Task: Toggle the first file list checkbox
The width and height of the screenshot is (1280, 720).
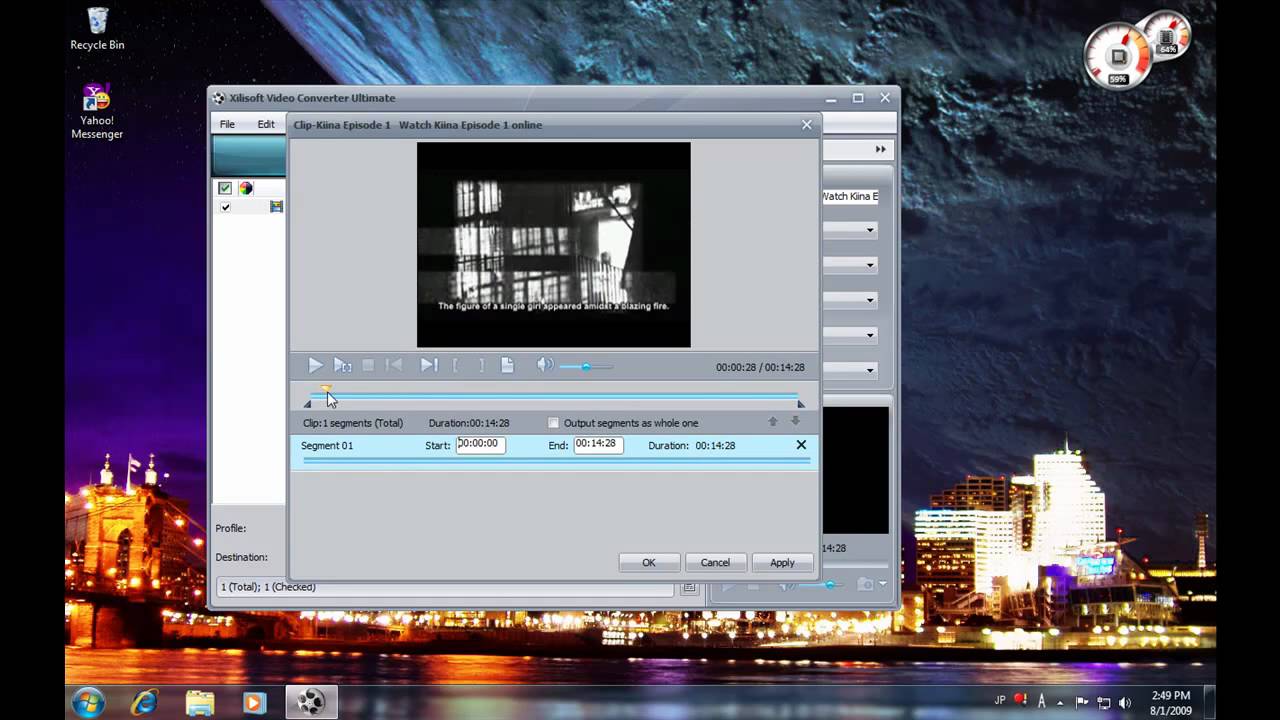Action: click(225, 188)
